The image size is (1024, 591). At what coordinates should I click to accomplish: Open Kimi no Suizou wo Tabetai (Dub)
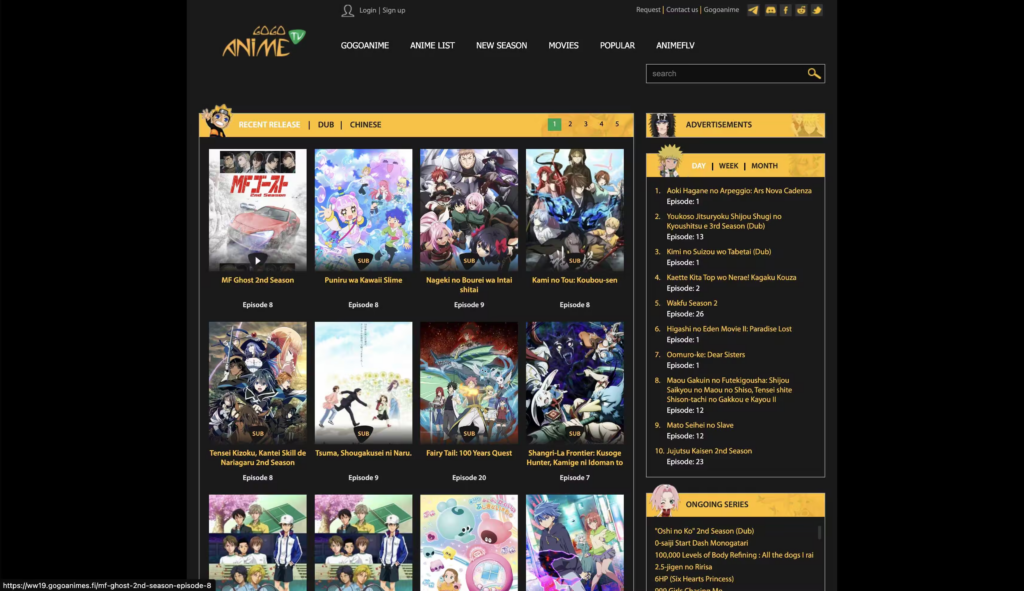[718, 251]
